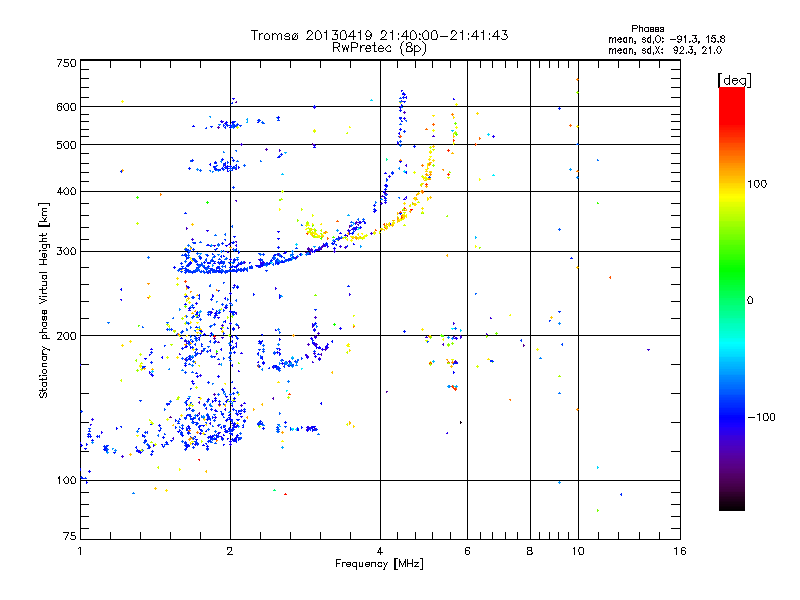Viewport: 800px width, 600px height.
Task: Click the y-axis tick label '75'
Action: coord(70,536)
